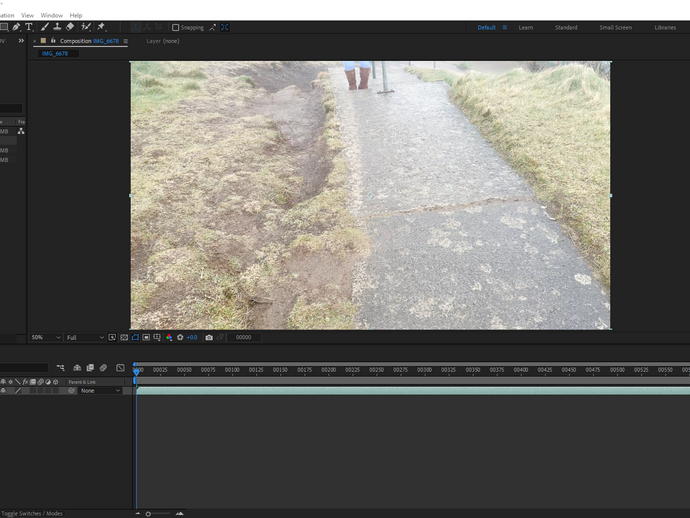The image size is (690, 518).
Task: Adjust the exposure value +0.0
Action: point(192,337)
